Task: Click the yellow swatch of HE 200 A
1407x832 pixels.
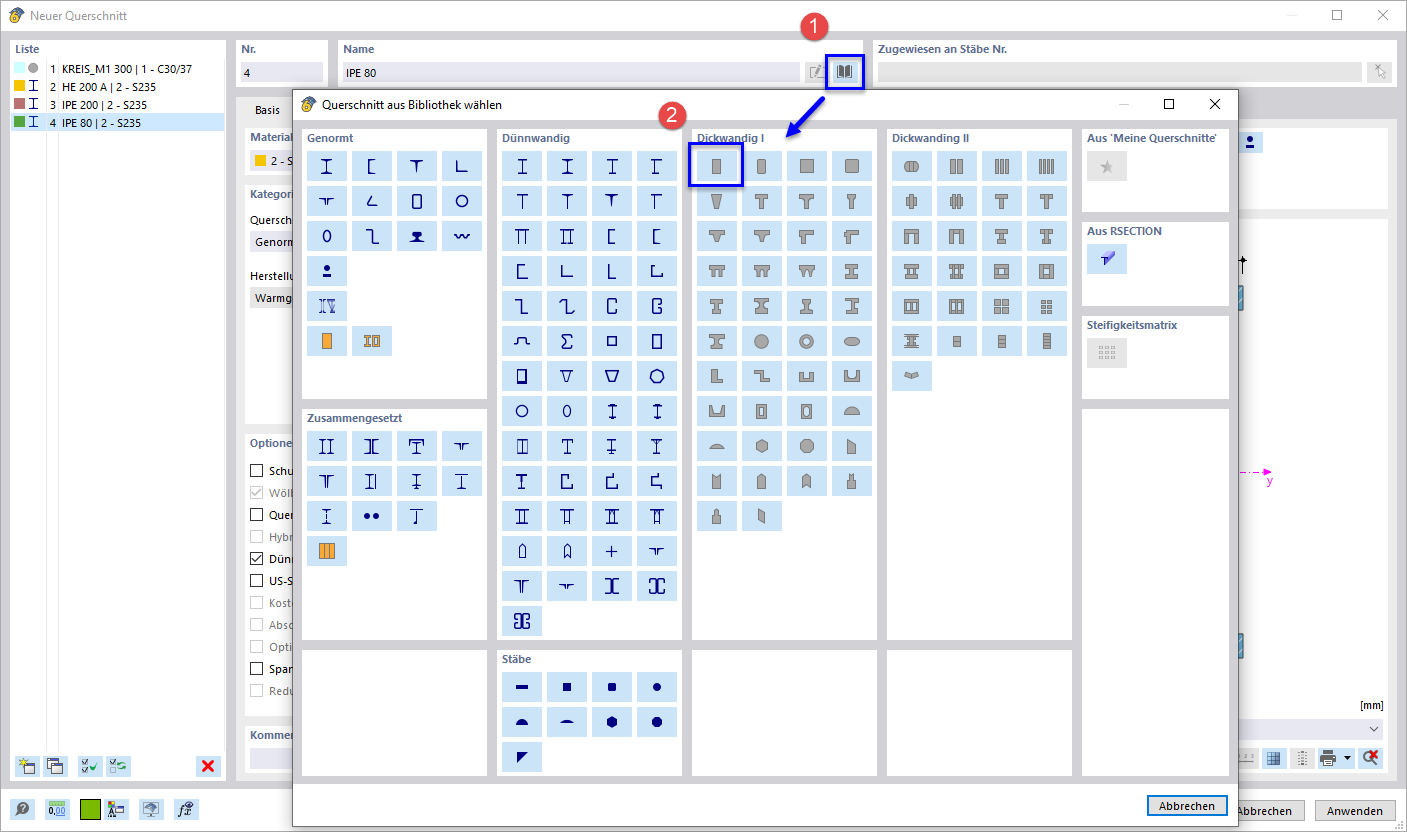Action: pyautogui.click(x=19, y=87)
